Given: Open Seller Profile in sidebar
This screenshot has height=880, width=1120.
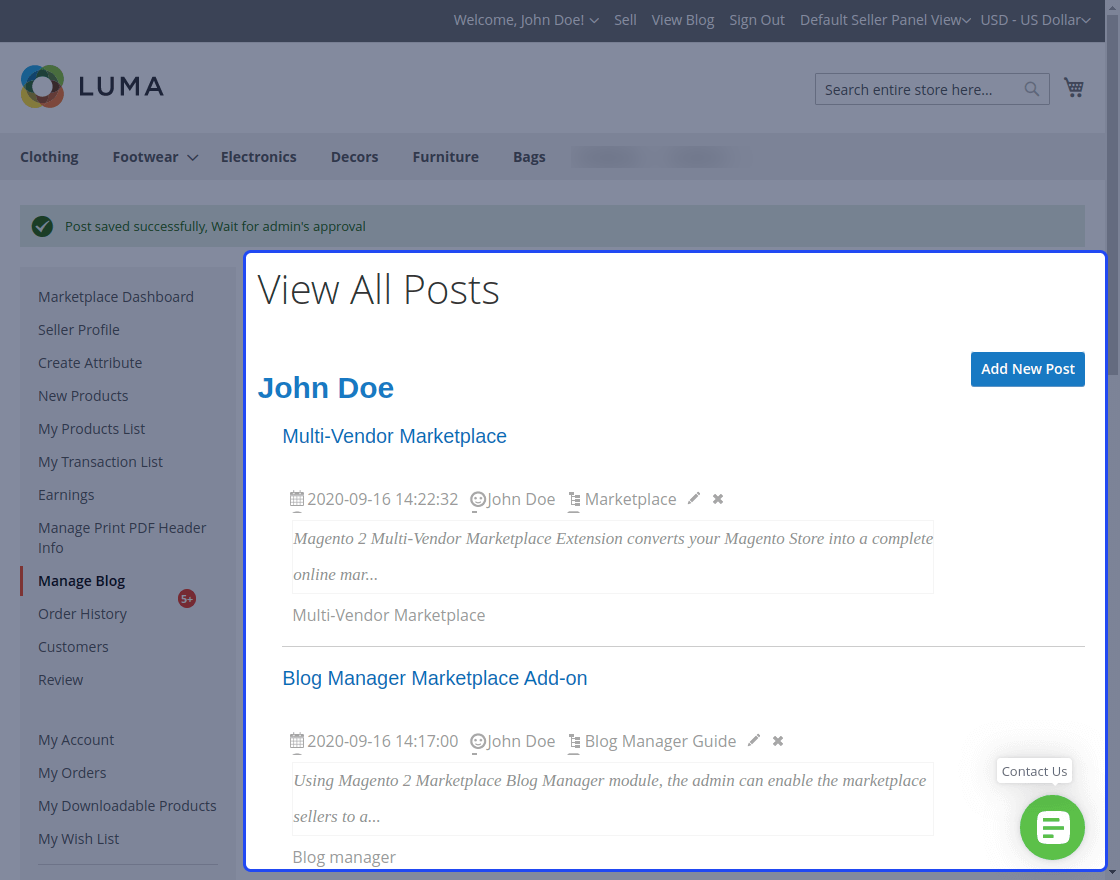Looking at the screenshot, I should (79, 330).
